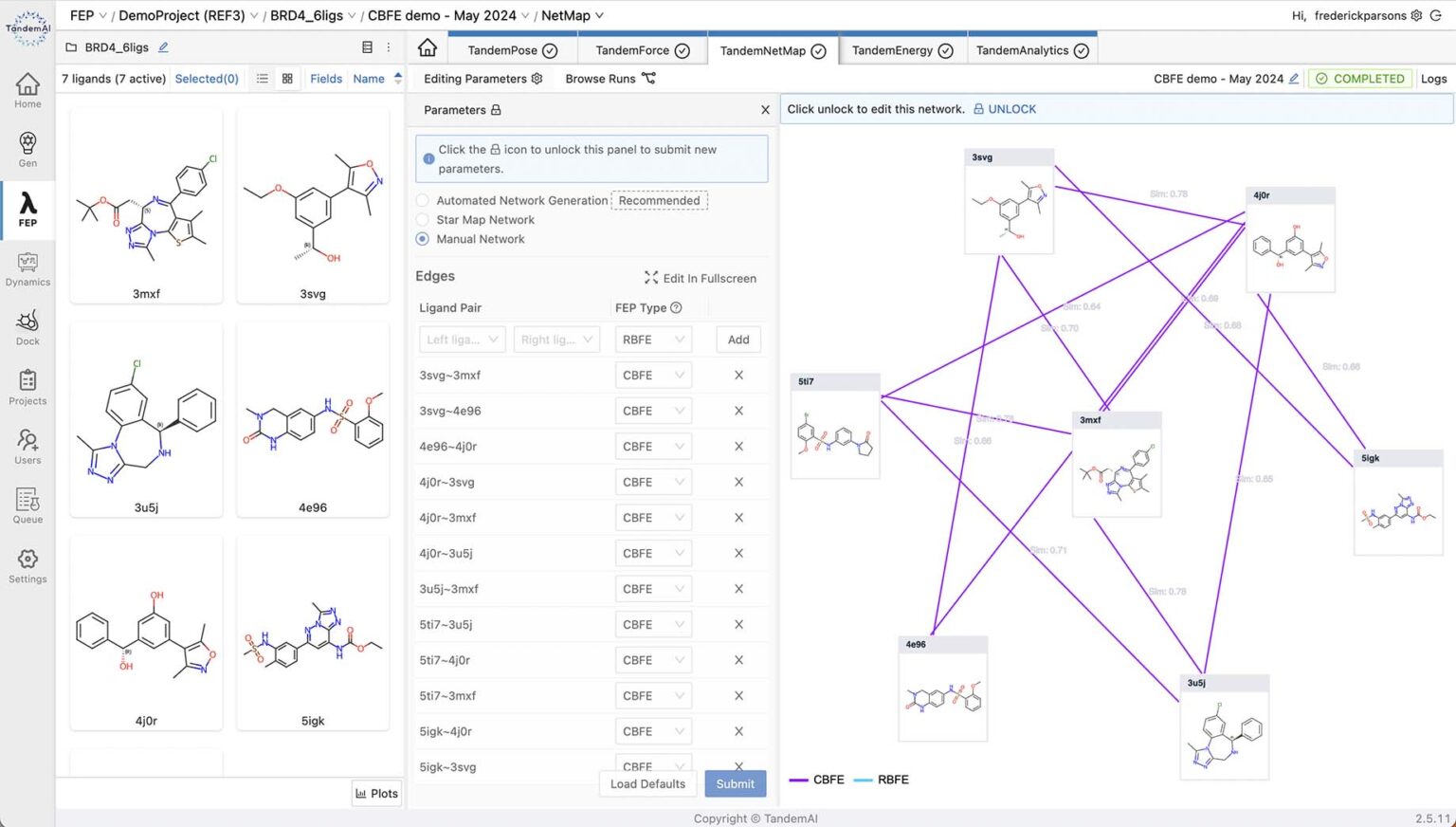Select the Projects clipboard icon
This screenshot has height=827, width=1456.
click(x=27, y=384)
